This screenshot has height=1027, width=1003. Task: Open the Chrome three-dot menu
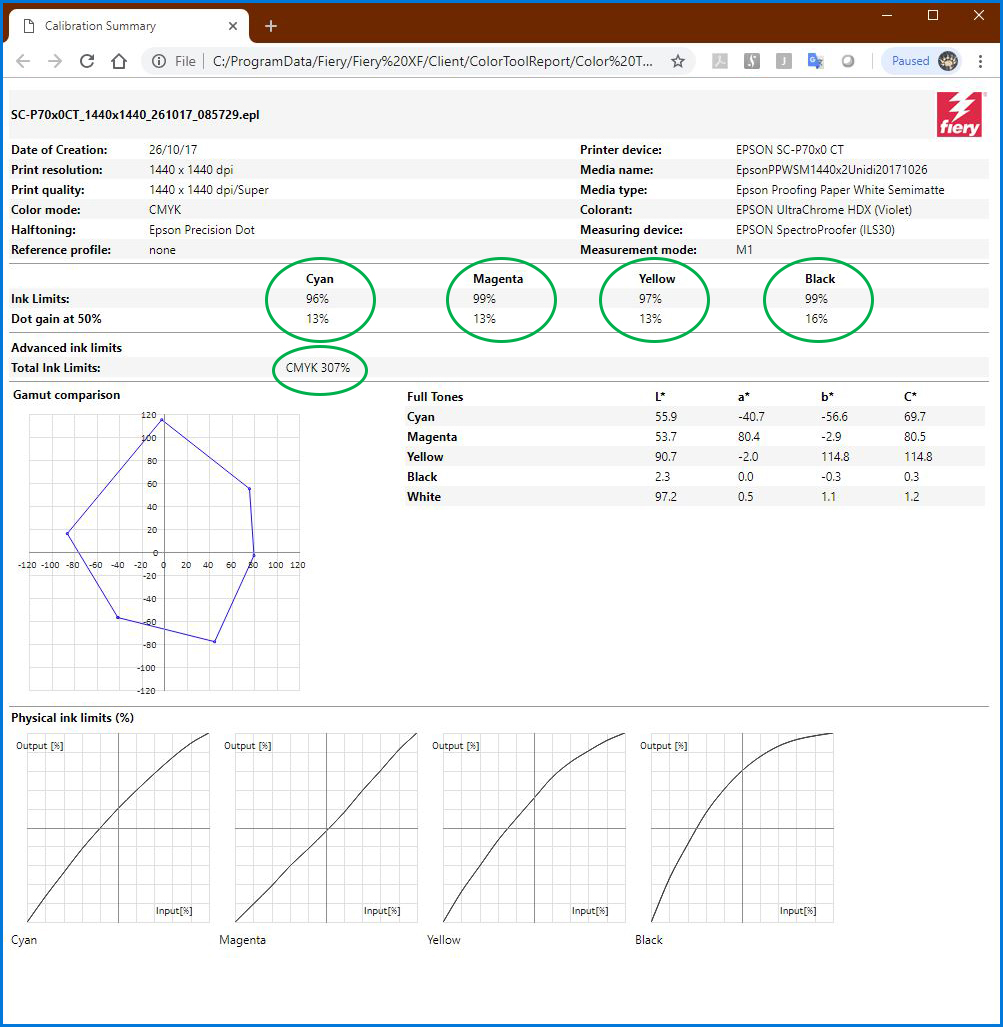[980, 61]
